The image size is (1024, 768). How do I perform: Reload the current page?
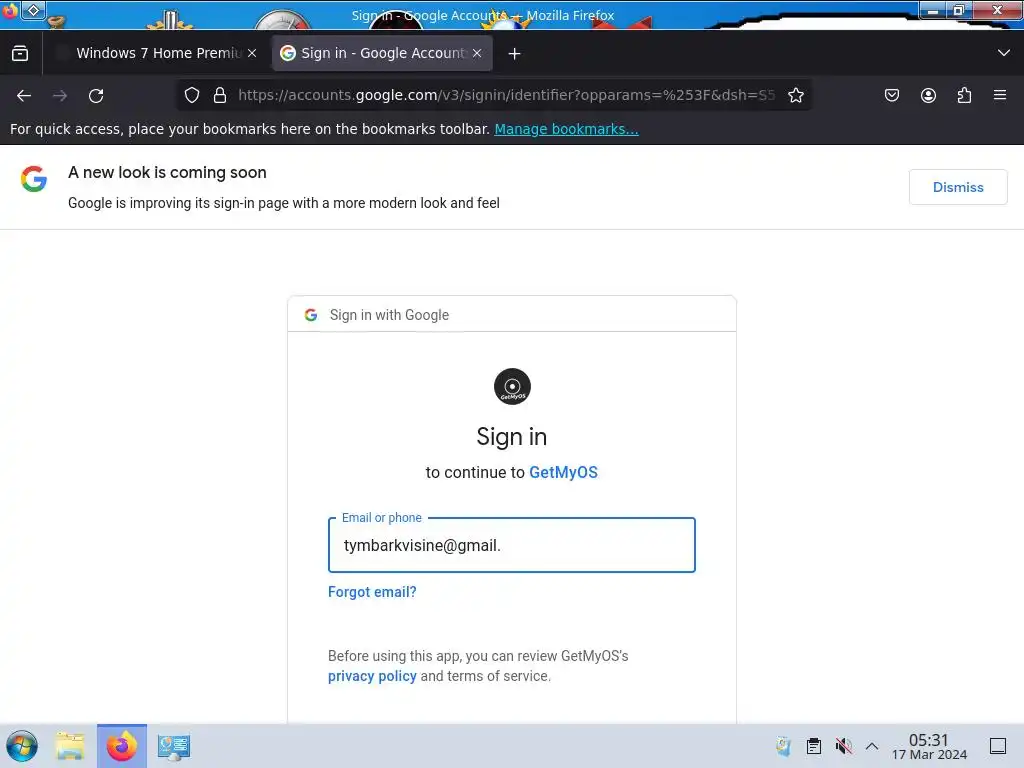[96, 95]
